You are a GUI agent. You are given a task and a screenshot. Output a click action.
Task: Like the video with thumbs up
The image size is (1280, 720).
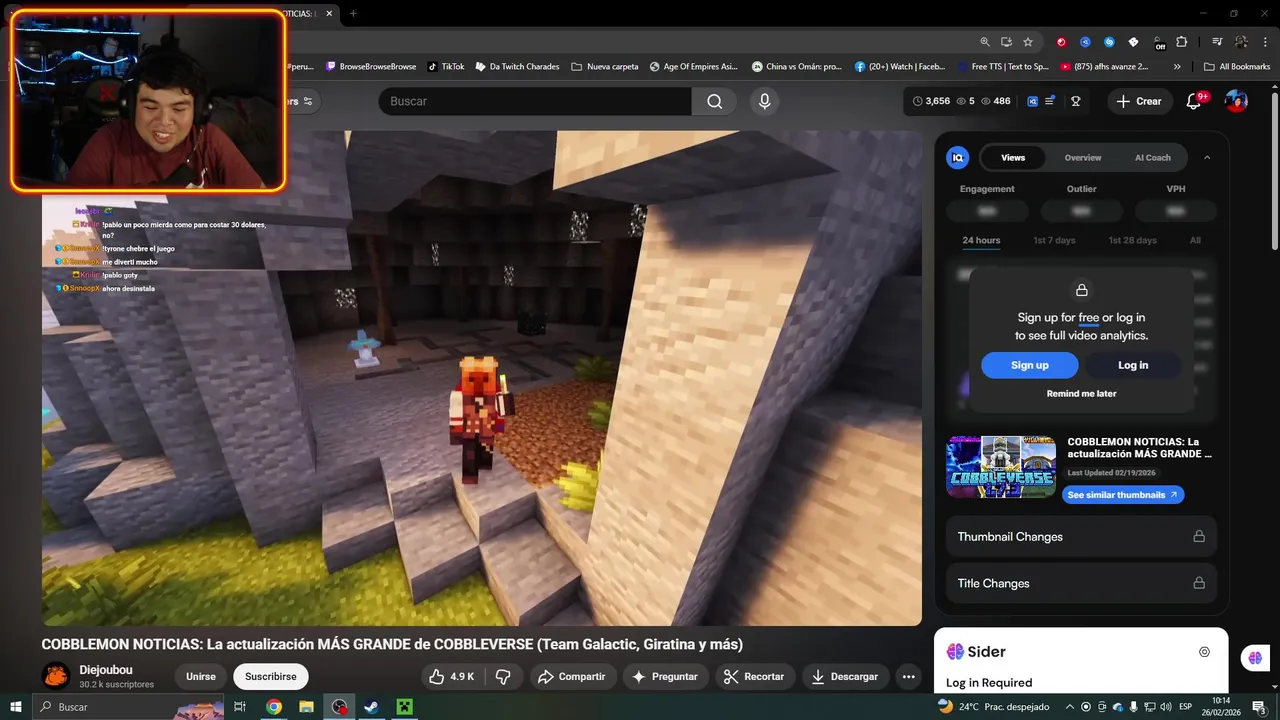click(x=450, y=676)
